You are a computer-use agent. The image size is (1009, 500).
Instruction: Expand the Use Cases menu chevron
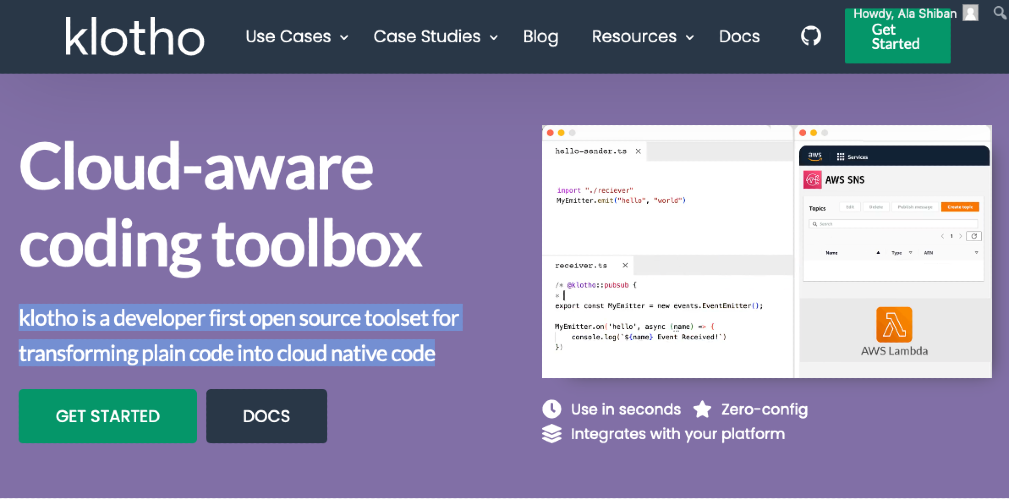[344, 37]
